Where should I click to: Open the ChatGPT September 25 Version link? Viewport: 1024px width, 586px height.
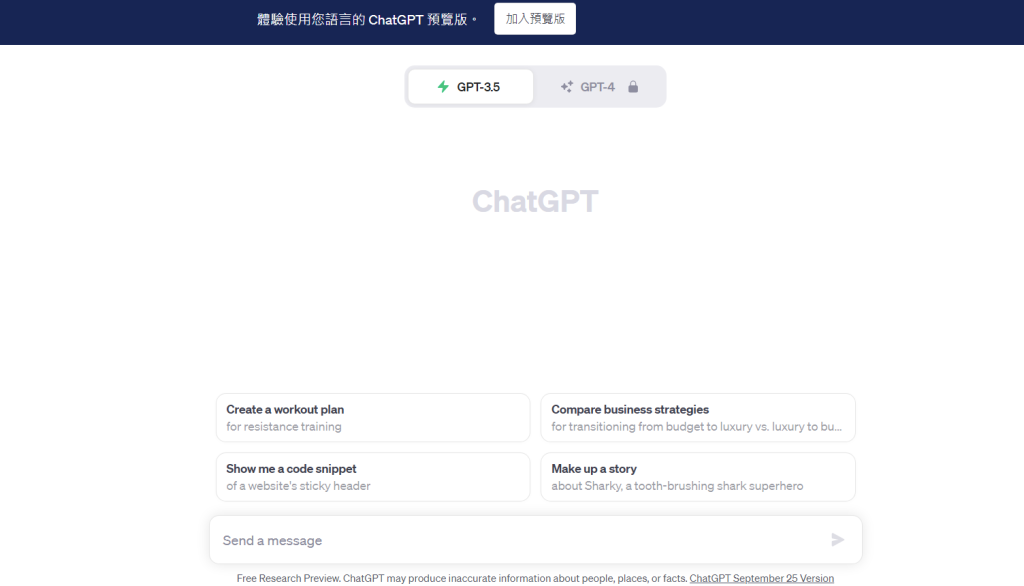click(761, 578)
